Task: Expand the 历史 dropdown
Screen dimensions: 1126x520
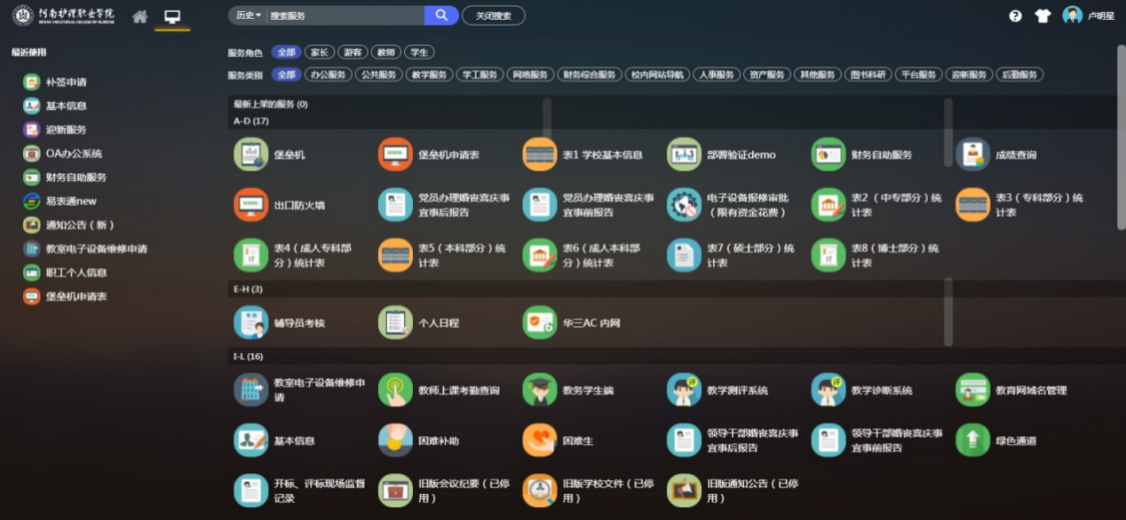Action: [x=248, y=15]
